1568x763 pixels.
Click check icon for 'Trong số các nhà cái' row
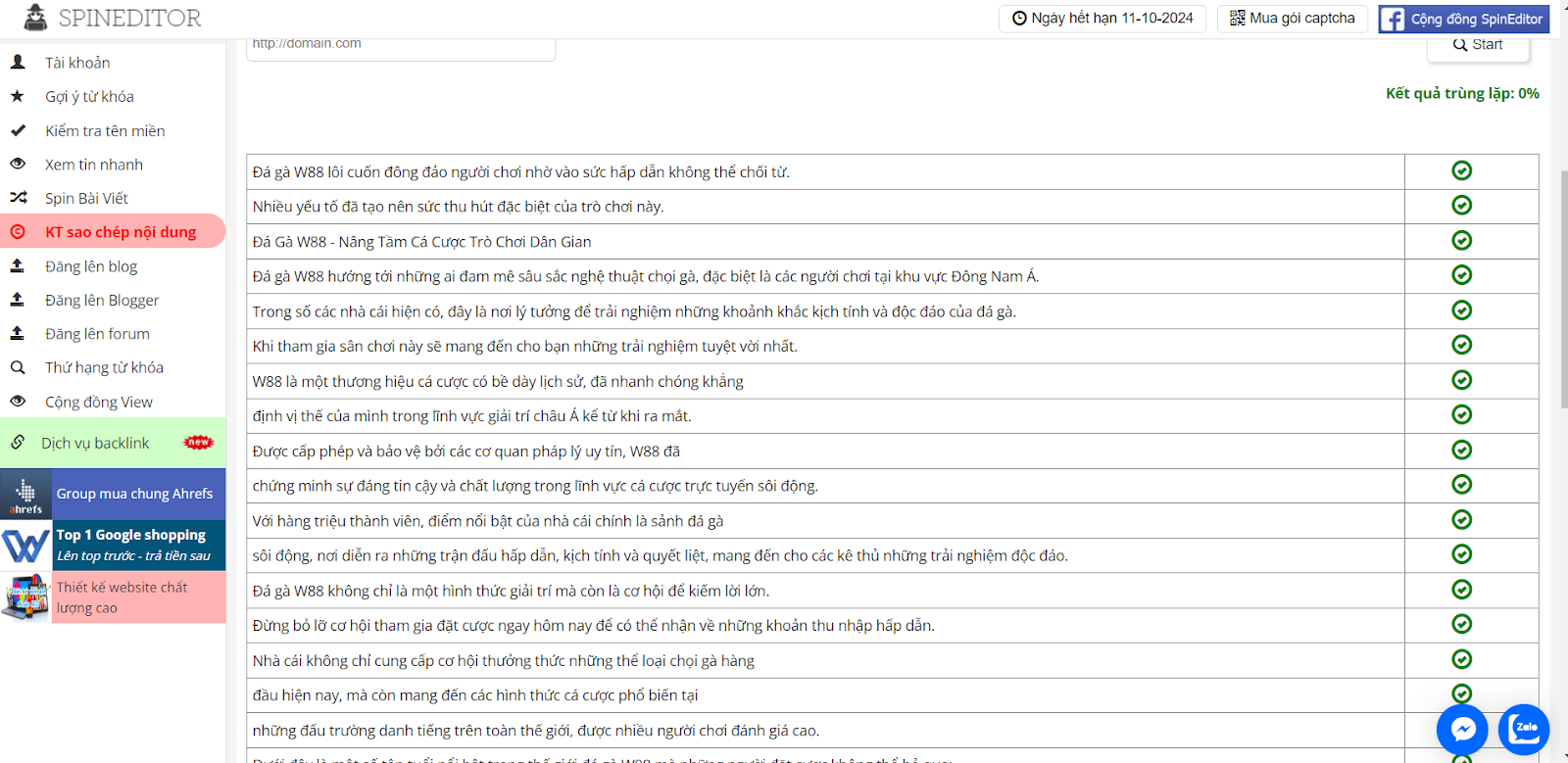click(1461, 310)
